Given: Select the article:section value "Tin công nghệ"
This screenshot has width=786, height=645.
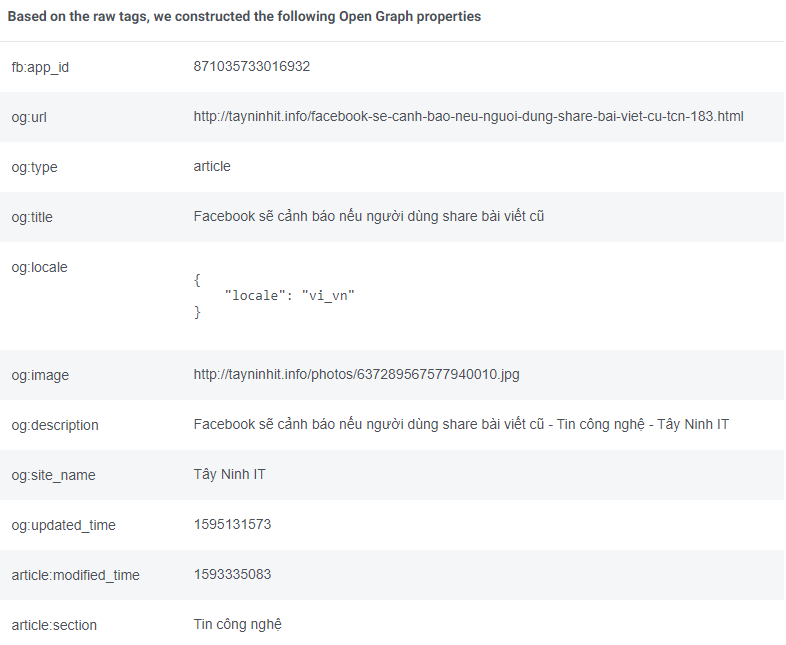Looking at the screenshot, I should (237, 625).
